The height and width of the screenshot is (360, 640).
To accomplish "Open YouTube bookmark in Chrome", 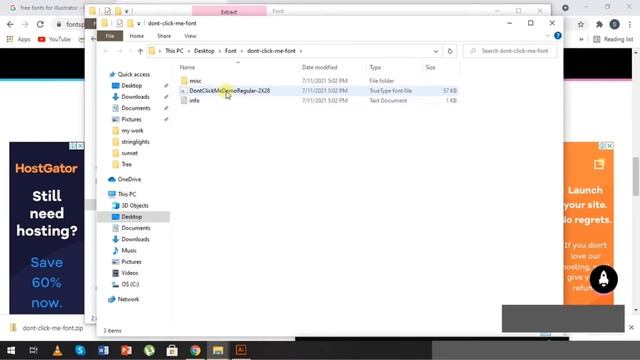I will tap(55, 39).
